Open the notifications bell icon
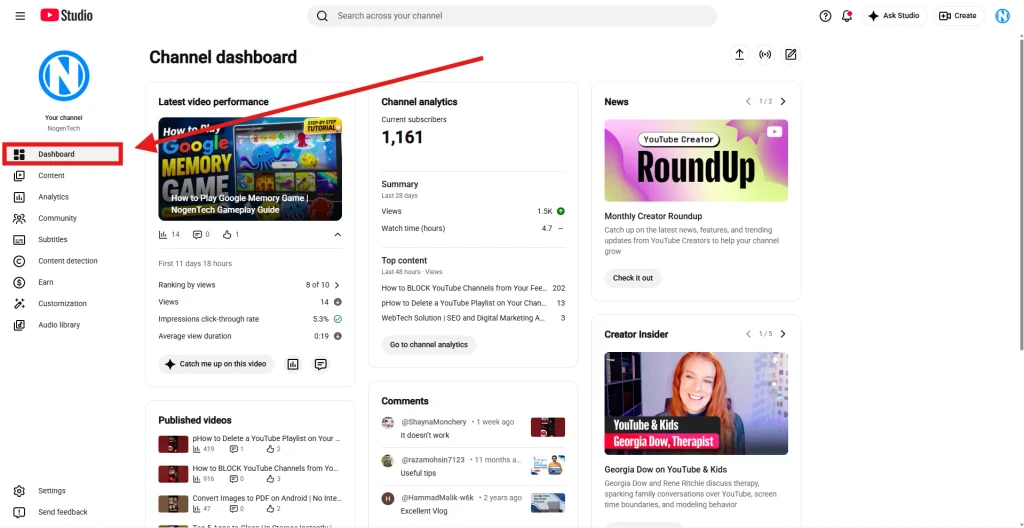This screenshot has width=1024, height=528. pyautogui.click(x=847, y=16)
